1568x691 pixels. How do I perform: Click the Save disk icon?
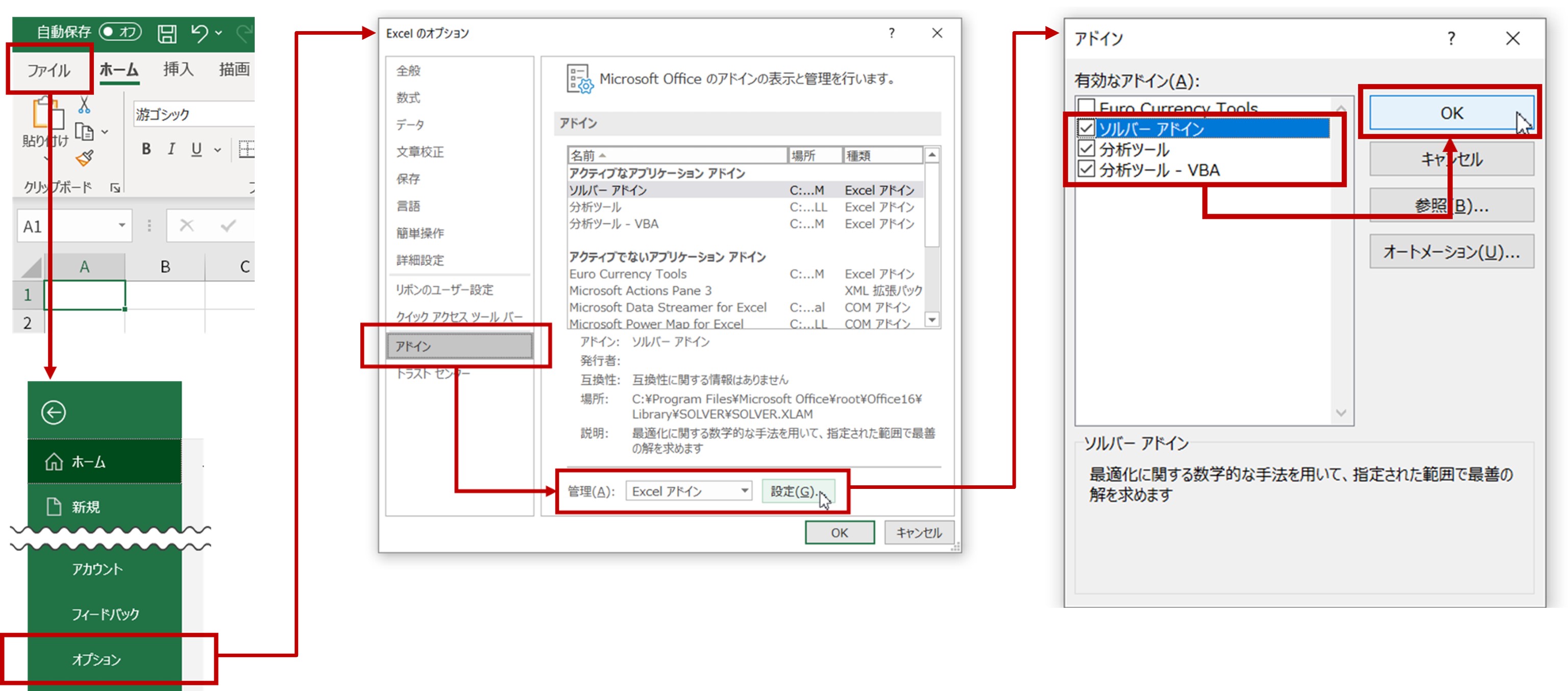tap(167, 33)
